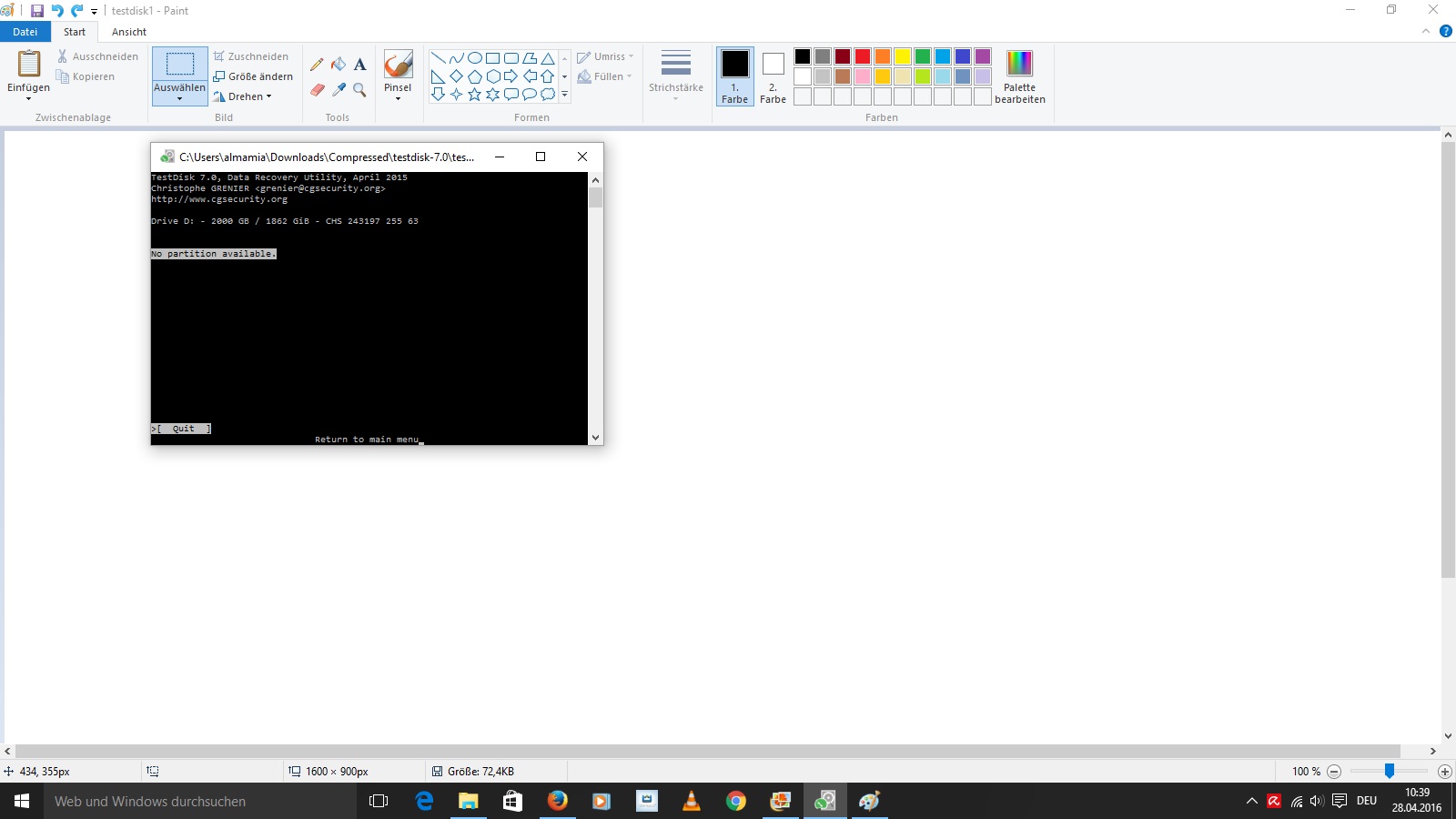Expand the full shapes gallery
The width and height of the screenshot is (1456, 819).
tap(565, 95)
